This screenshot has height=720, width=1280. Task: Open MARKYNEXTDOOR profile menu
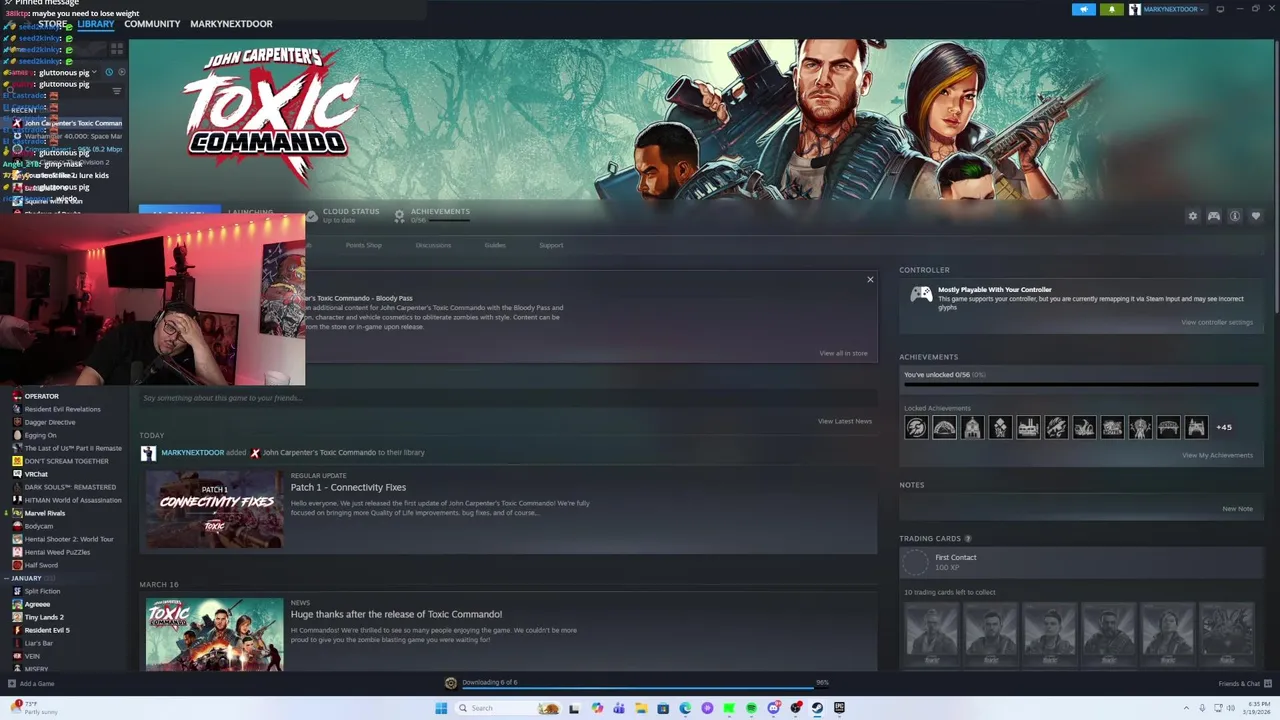[231, 24]
